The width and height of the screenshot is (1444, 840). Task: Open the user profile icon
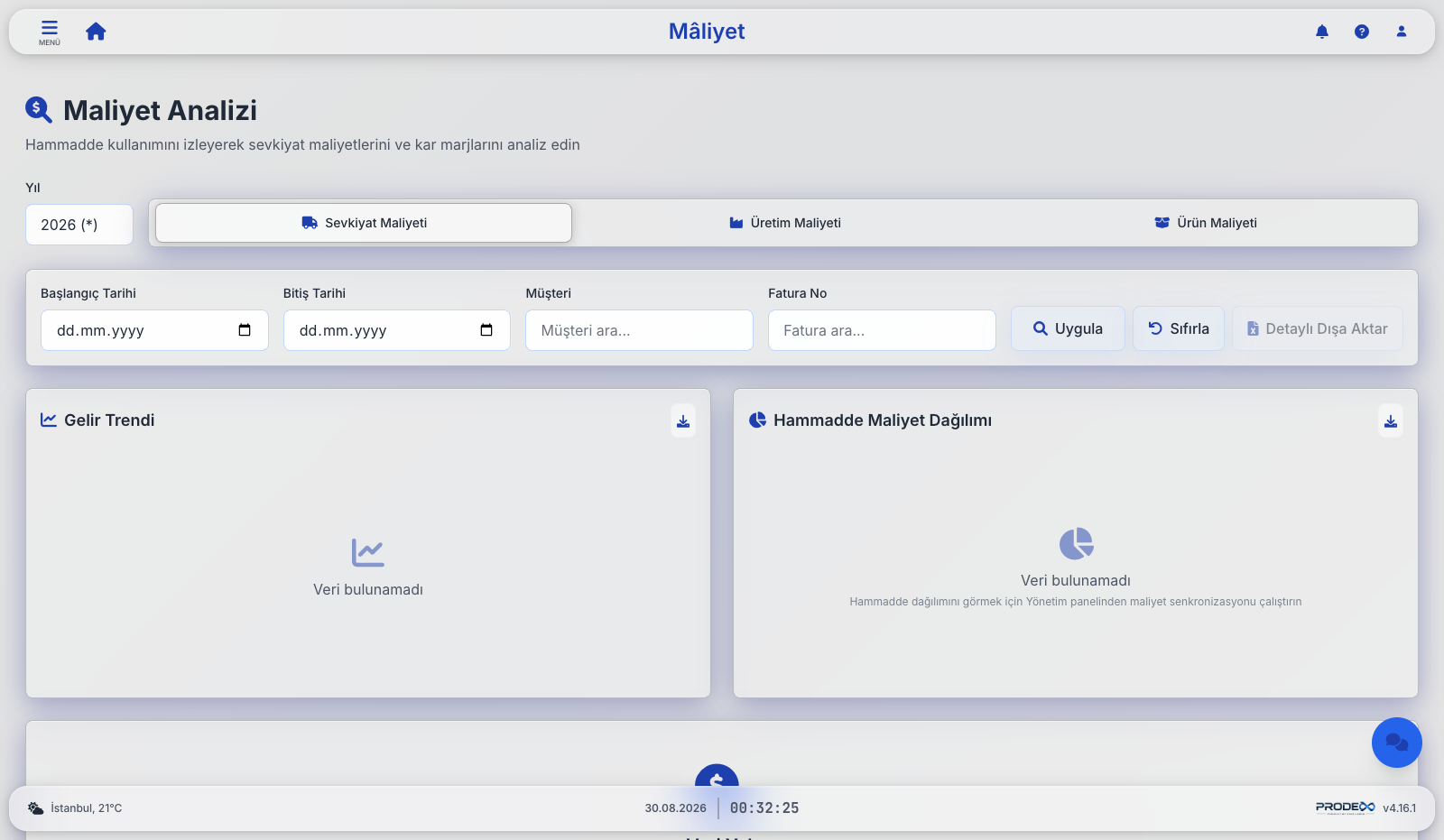(1402, 32)
